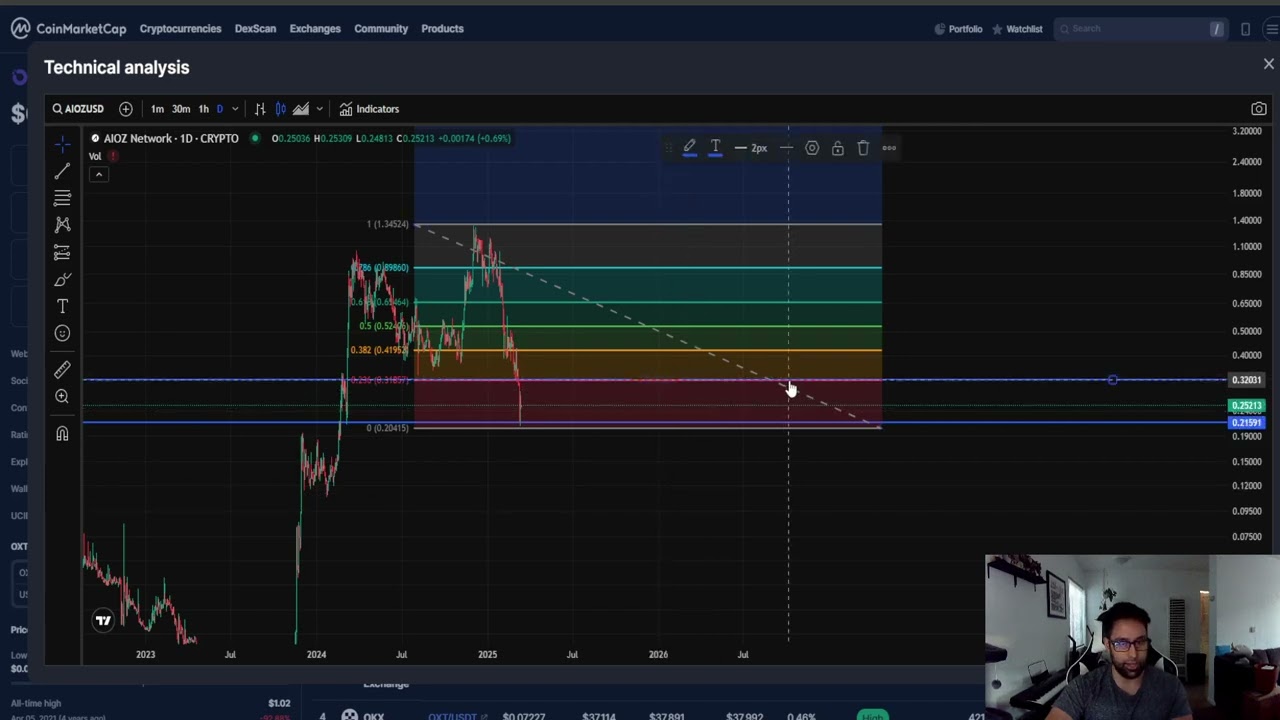
Task: Click the 0.25213 current price label
Action: click(1246, 406)
